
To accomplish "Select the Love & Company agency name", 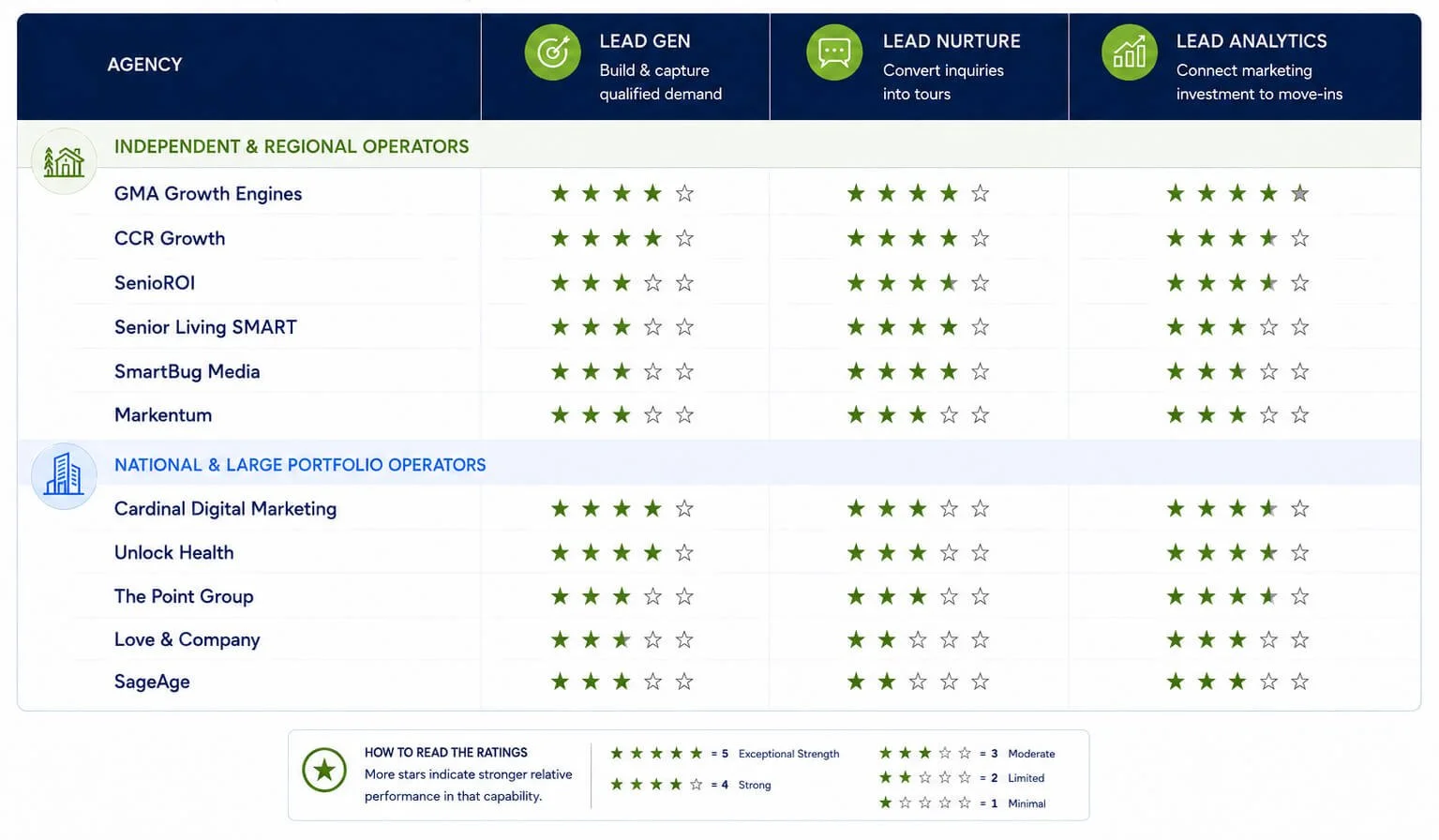I will pyautogui.click(x=187, y=639).
